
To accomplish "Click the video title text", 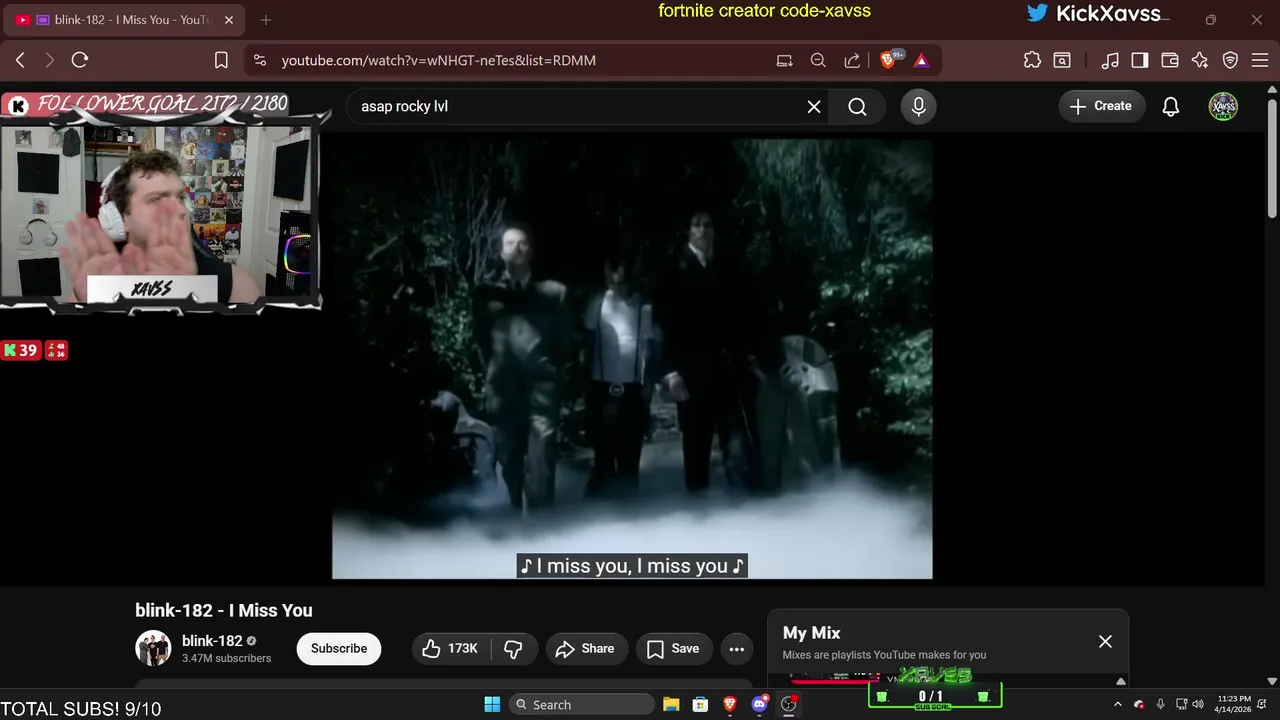I will pyautogui.click(x=224, y=610).
